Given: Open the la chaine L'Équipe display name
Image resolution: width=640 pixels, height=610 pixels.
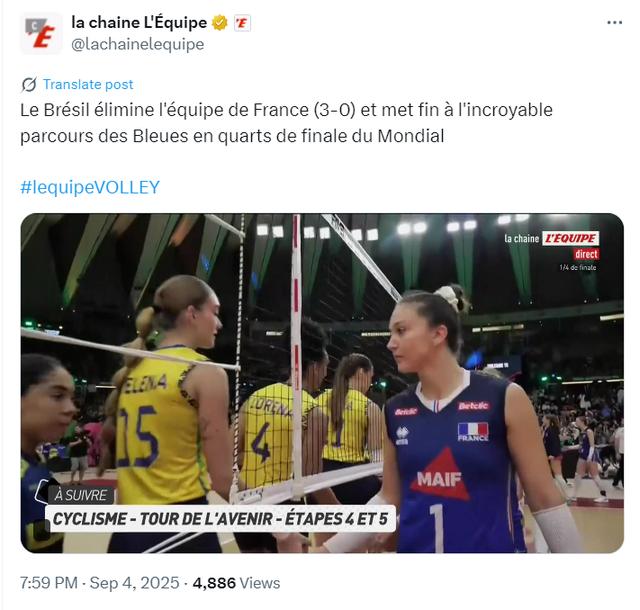Looking at the screenshot, I should click(x=139, y=23).
